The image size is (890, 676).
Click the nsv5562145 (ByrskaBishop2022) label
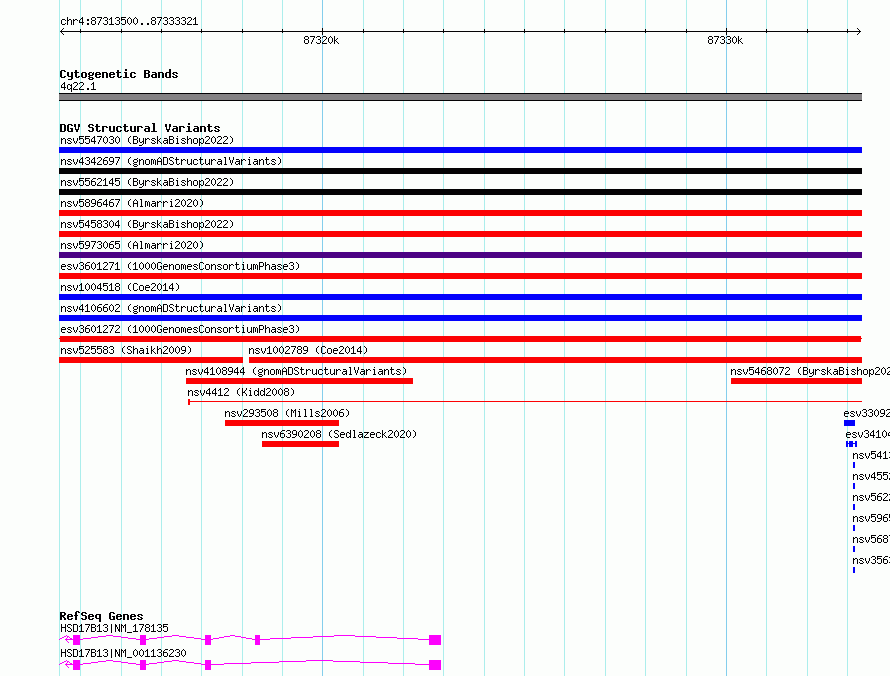point(147,182)
